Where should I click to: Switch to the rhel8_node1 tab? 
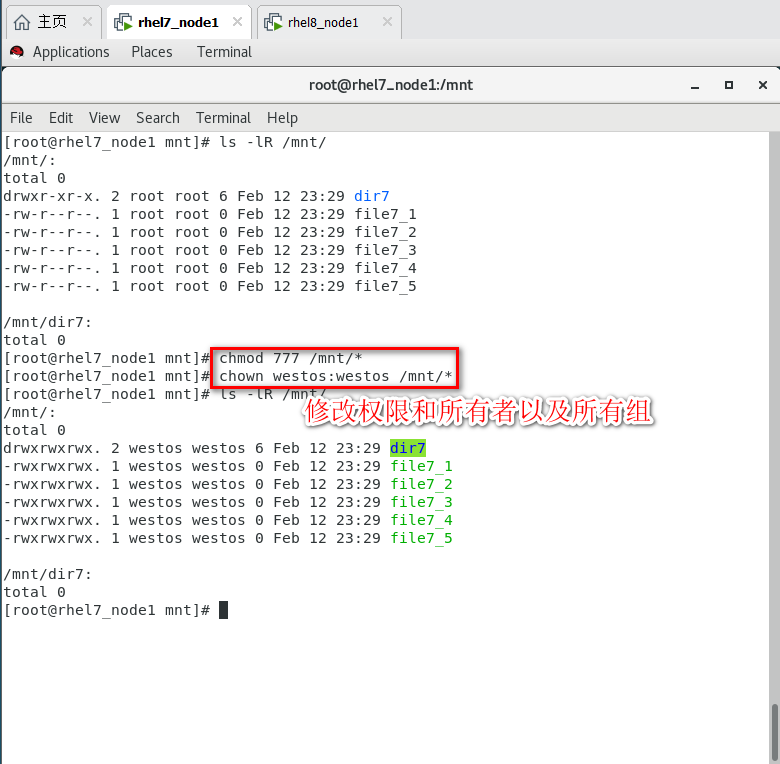pos(329,22)
